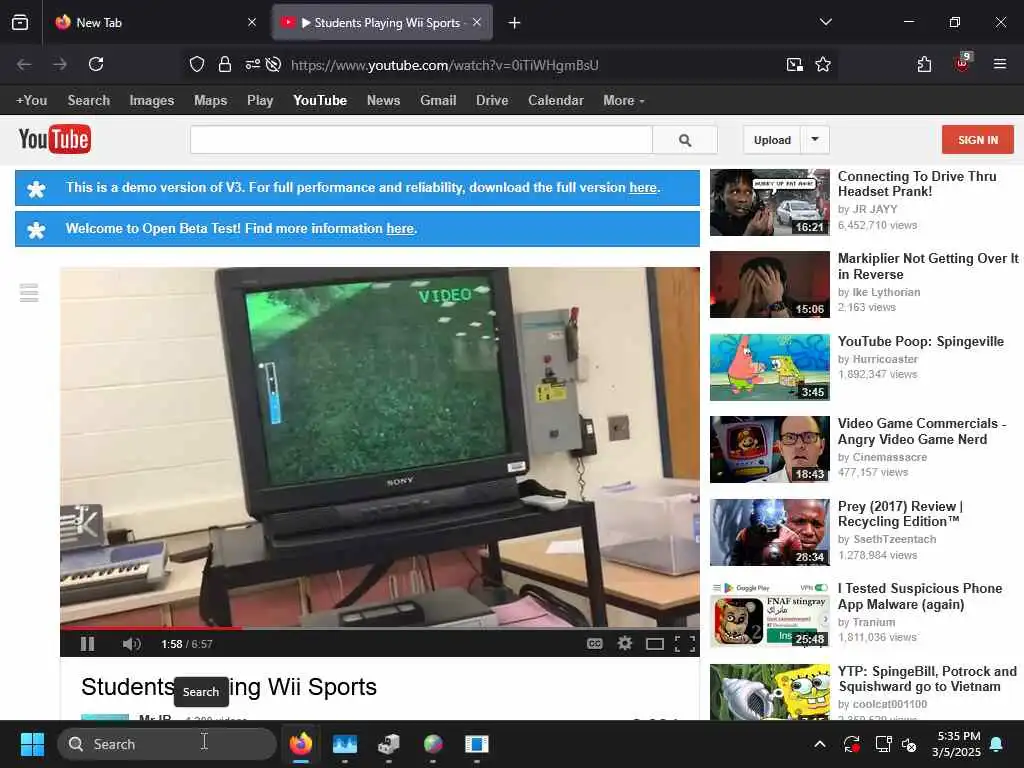1024x768 pixels.
Task: Go forward with the browser forward arrow
Action: coord(60,64)
